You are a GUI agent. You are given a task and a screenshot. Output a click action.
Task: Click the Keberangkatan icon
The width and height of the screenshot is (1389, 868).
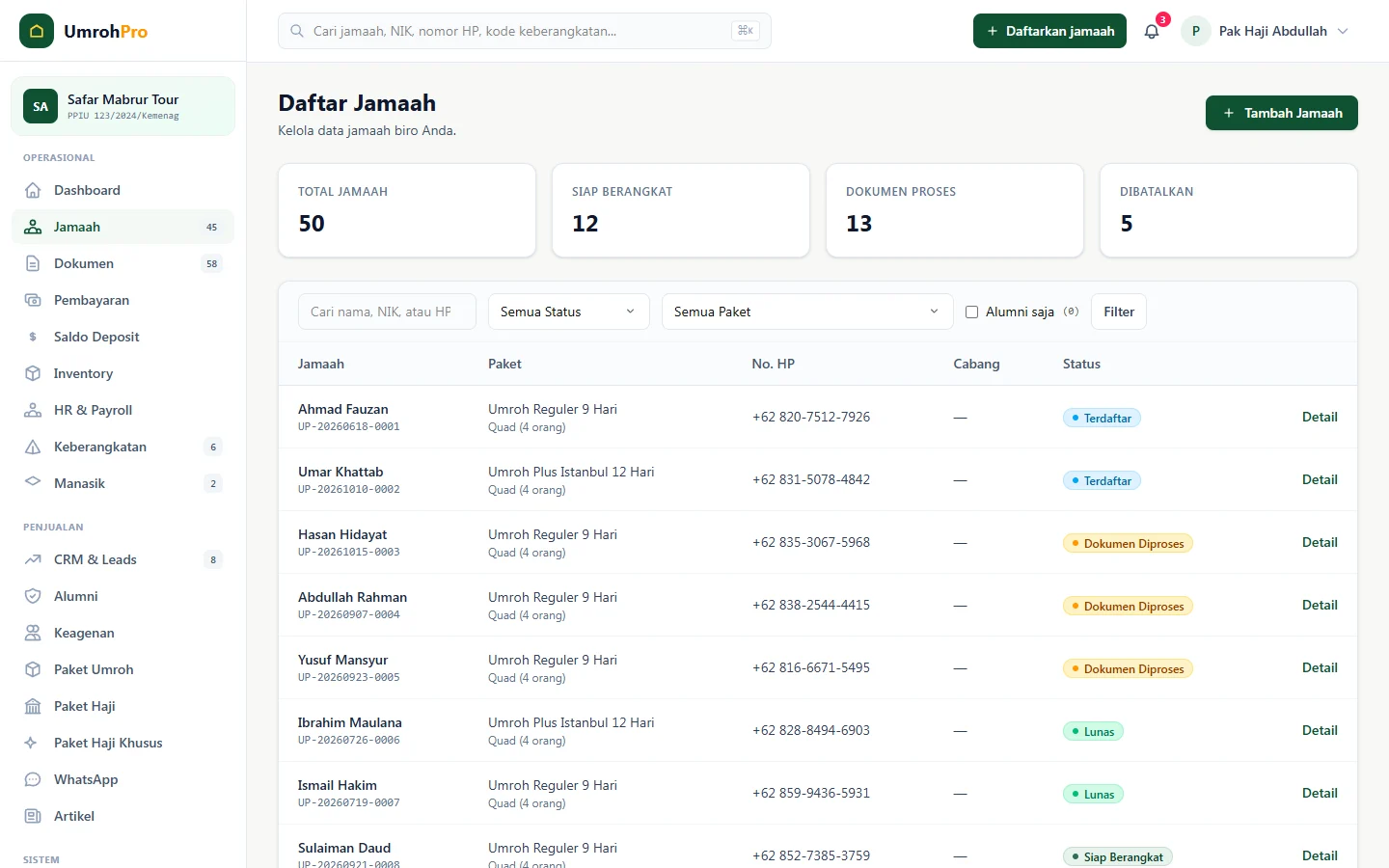pos(33,447)
